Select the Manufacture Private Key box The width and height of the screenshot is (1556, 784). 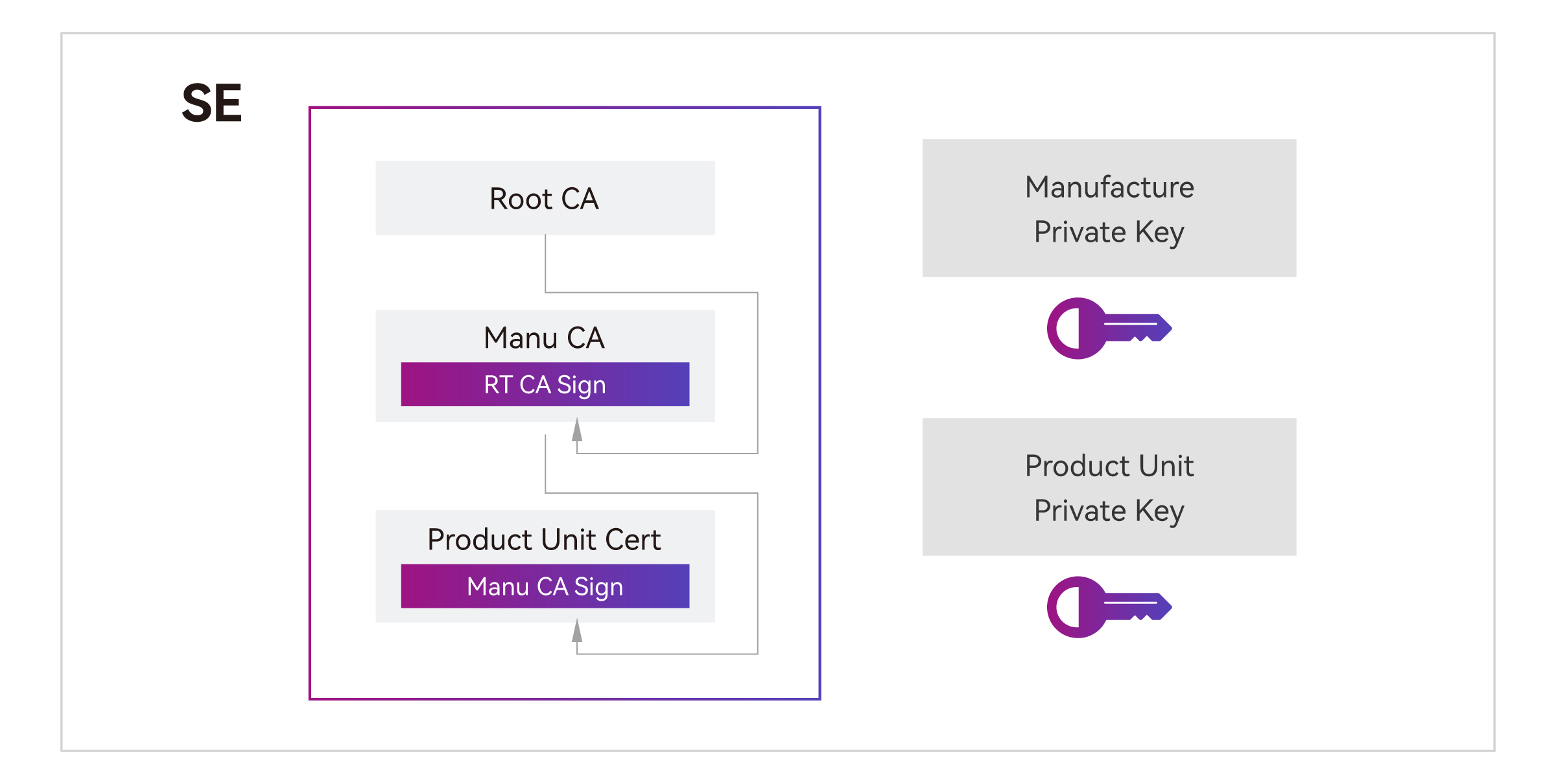[x=1109, y=208]
